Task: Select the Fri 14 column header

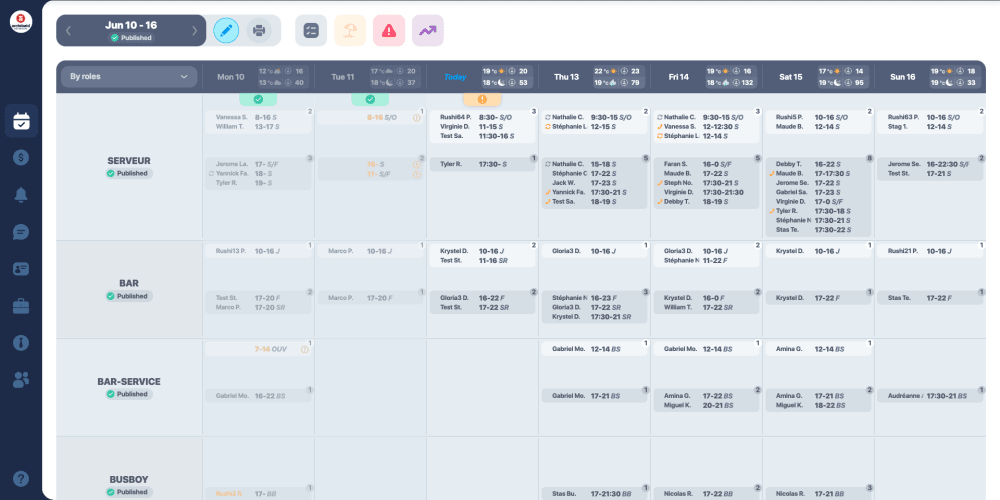Action: click(679, 77)
